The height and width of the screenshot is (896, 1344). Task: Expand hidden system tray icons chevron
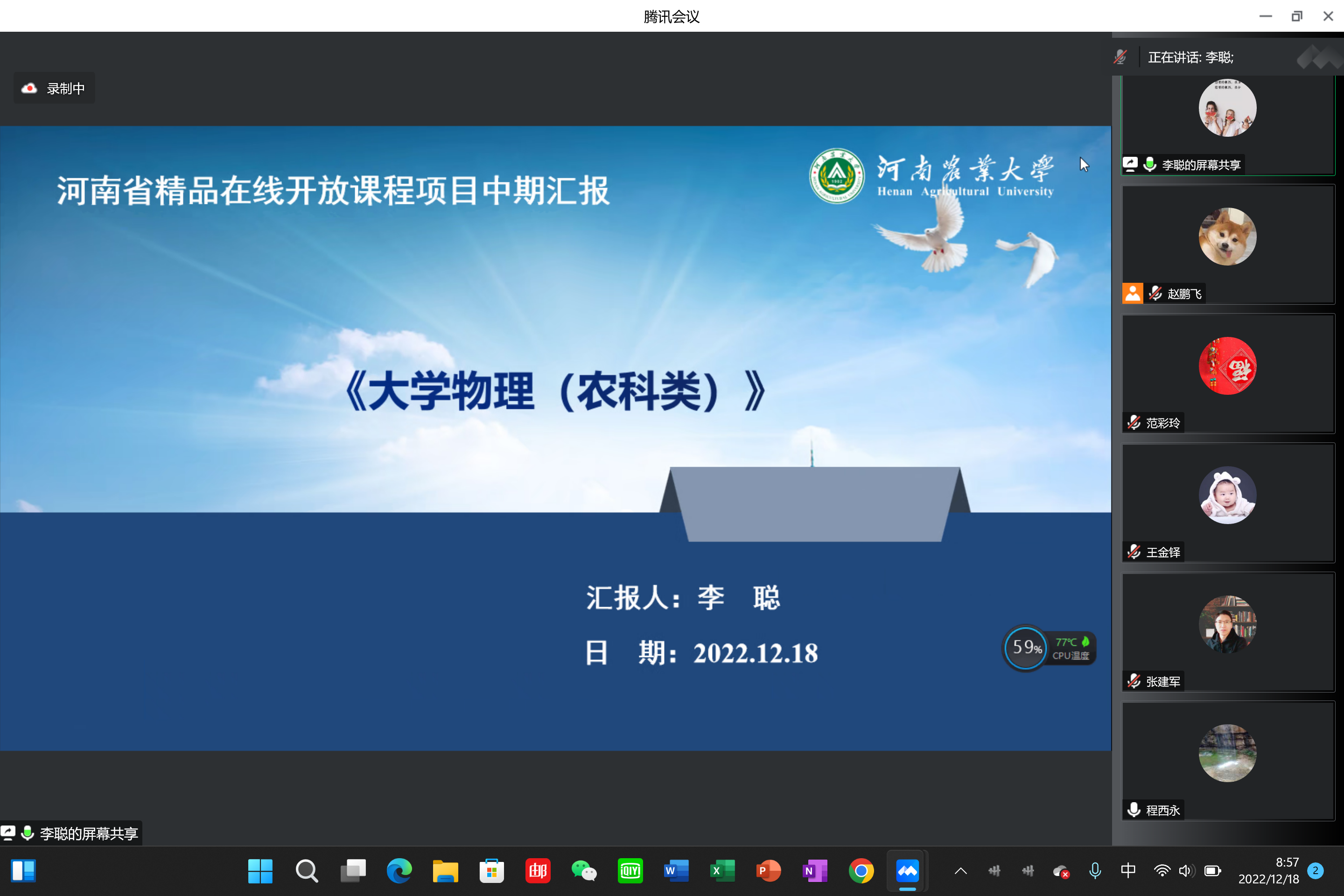(960, 871)
